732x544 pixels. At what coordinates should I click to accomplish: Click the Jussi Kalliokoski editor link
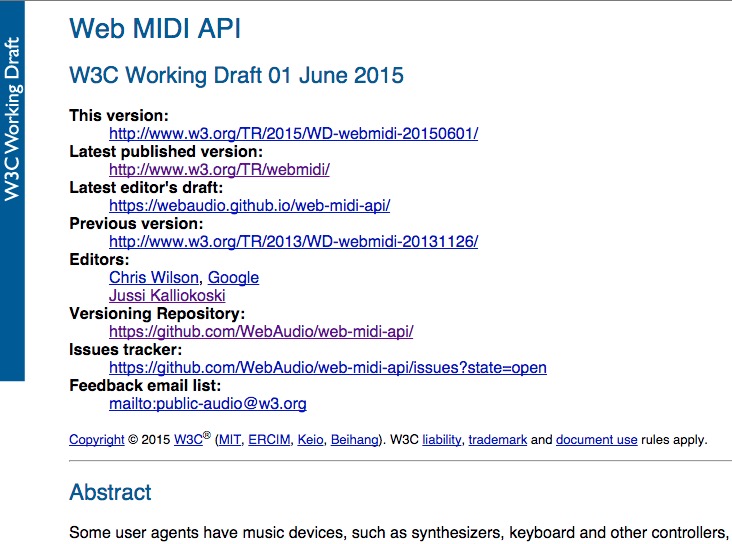(x=167, y=296)
